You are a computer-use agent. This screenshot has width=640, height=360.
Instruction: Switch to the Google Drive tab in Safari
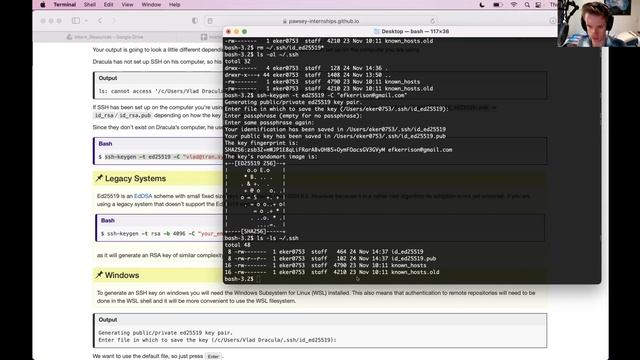point(105,37)
